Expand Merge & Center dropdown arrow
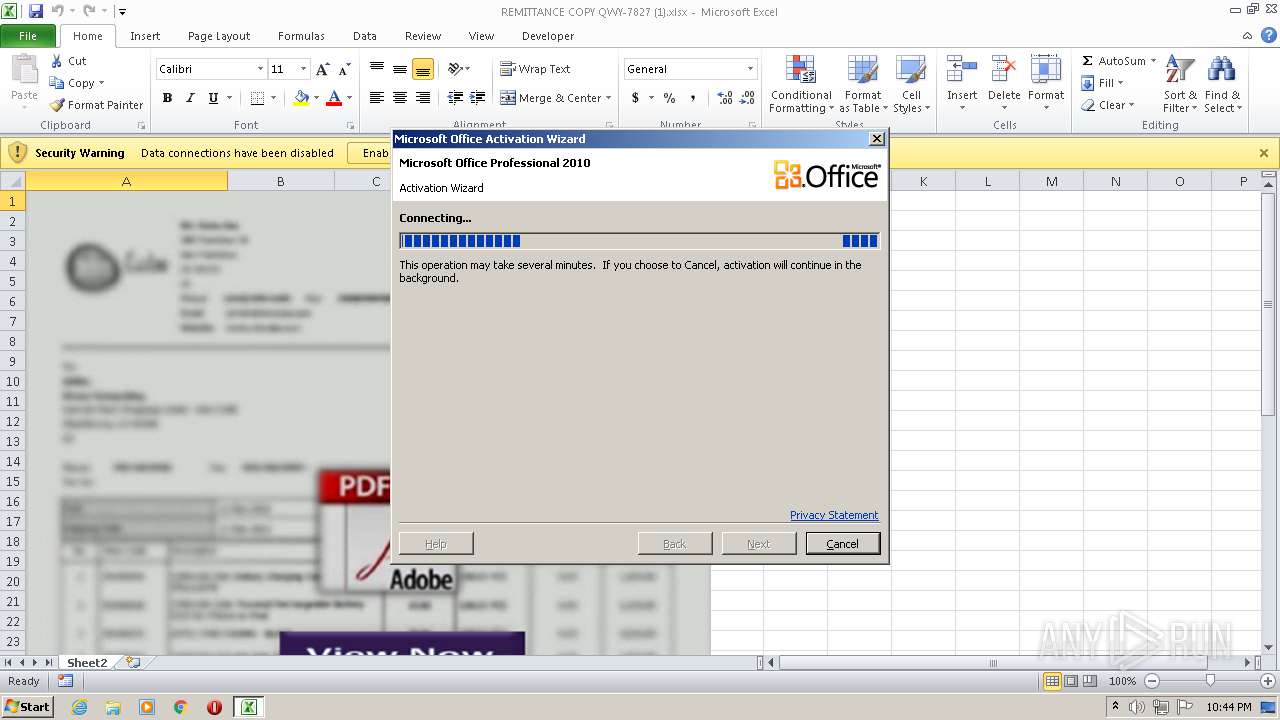The height and width of the screenshot is (720, 1280). pos(608,98)
